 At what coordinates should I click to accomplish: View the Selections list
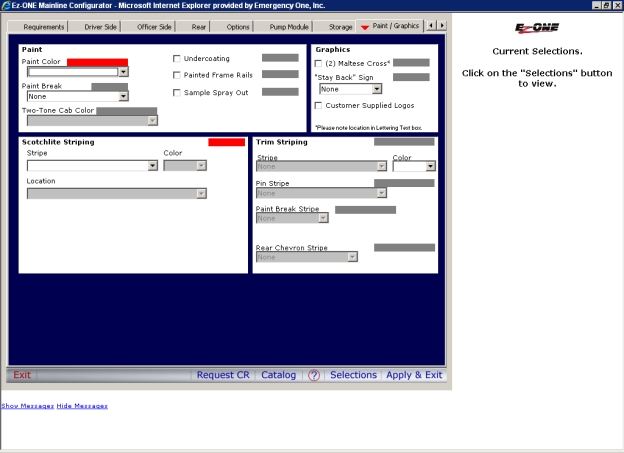(353, 375)
